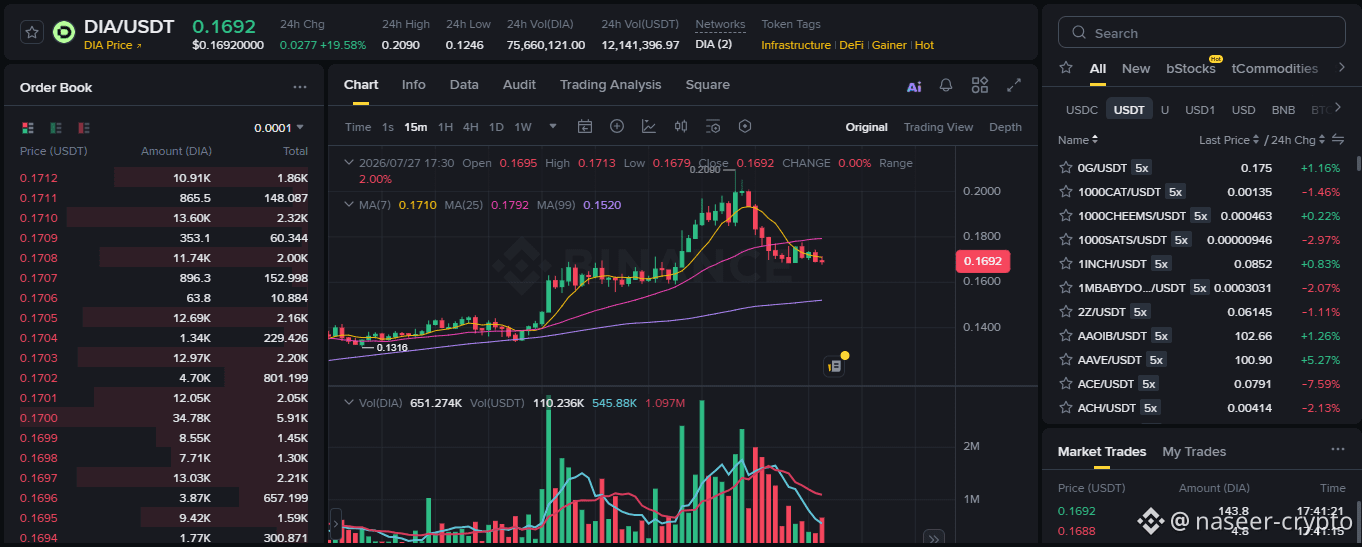1362x547 pixels.
Task: Switch to My Trades tab
Action: pos(1194,452)
